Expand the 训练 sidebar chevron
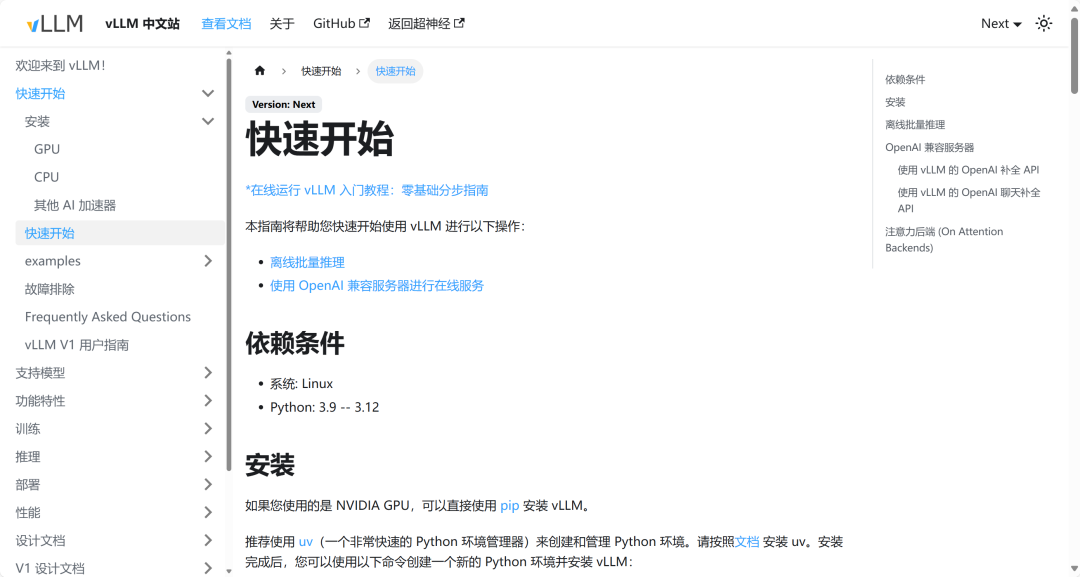The width and height of the screenshot is (1080, 577). click(x=207, y=428)
